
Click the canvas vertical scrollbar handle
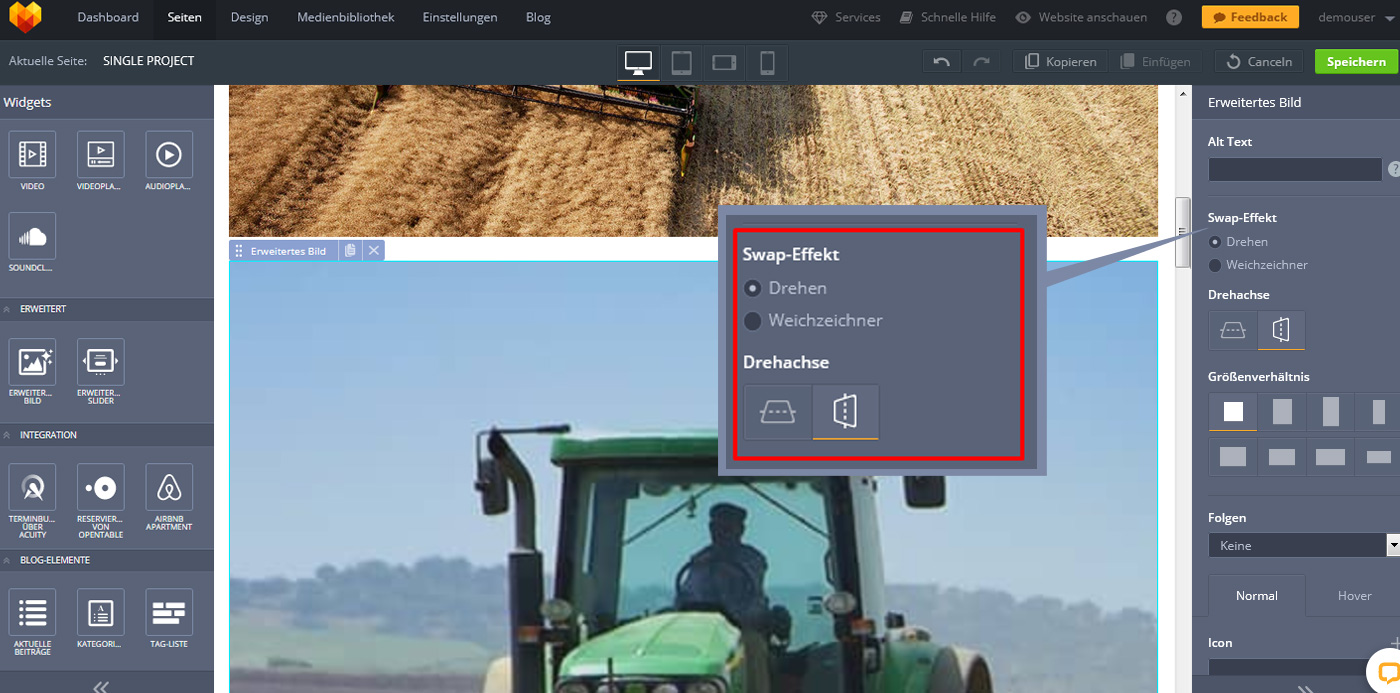pos(1183,232)
